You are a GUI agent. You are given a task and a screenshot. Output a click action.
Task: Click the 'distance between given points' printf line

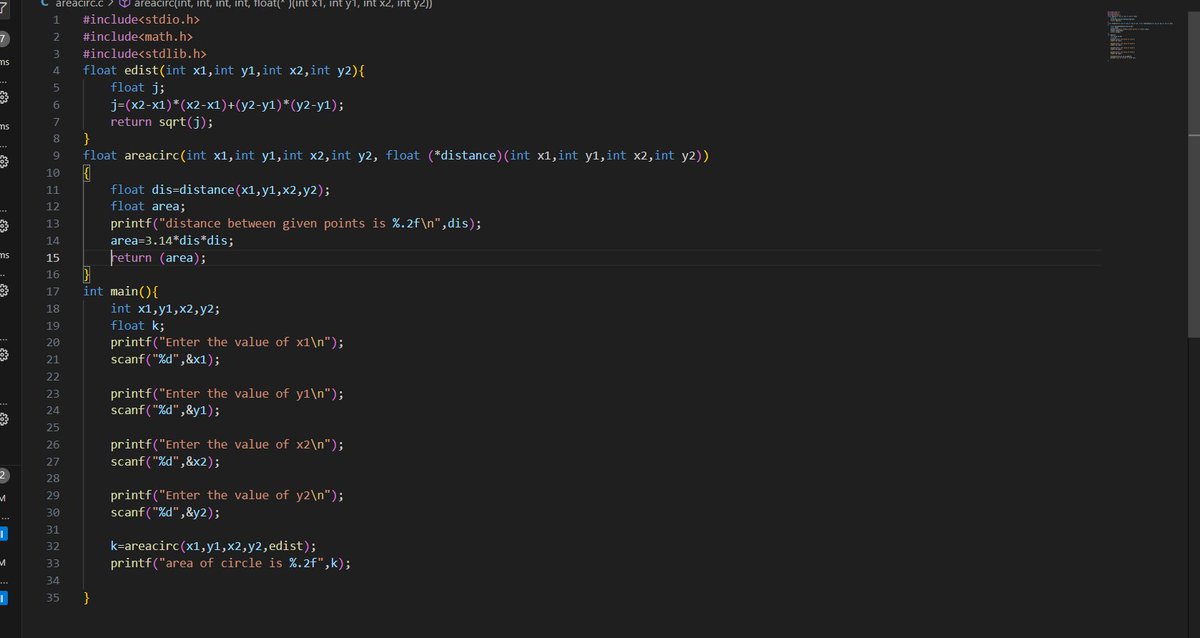click(296, 223)
